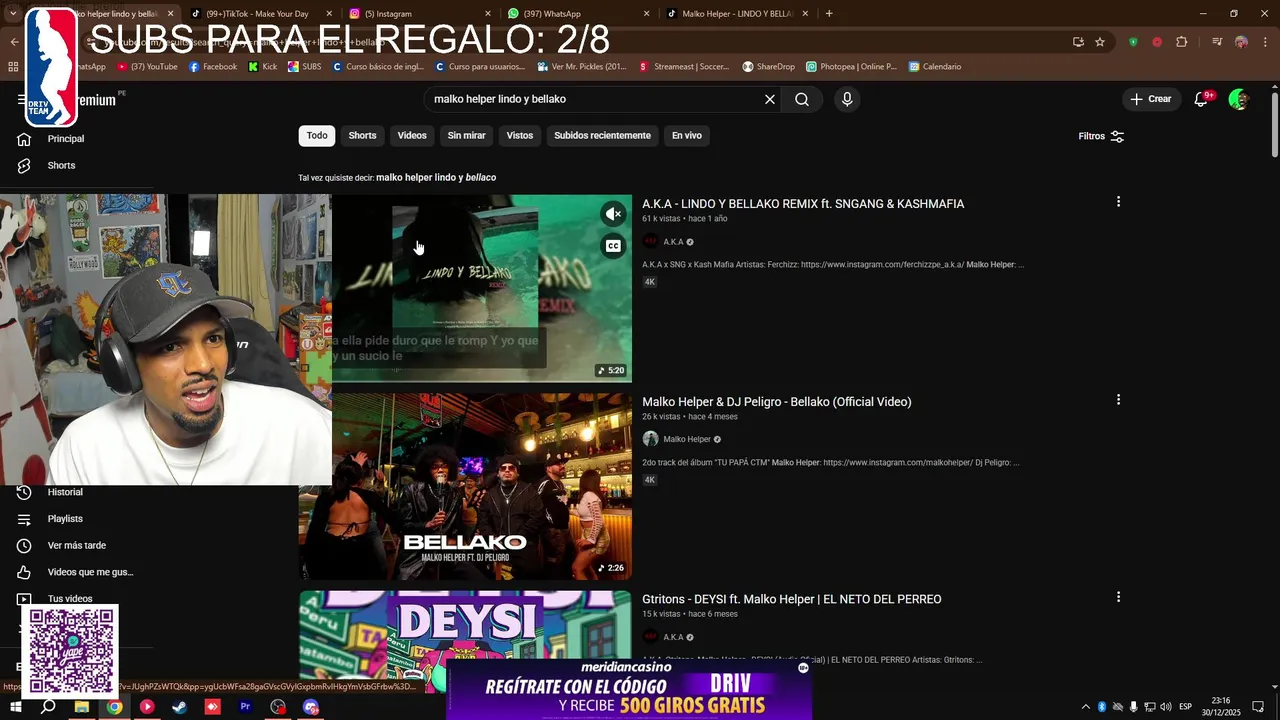Unmute the Lindo y Bellako preview video

(613, 213)
